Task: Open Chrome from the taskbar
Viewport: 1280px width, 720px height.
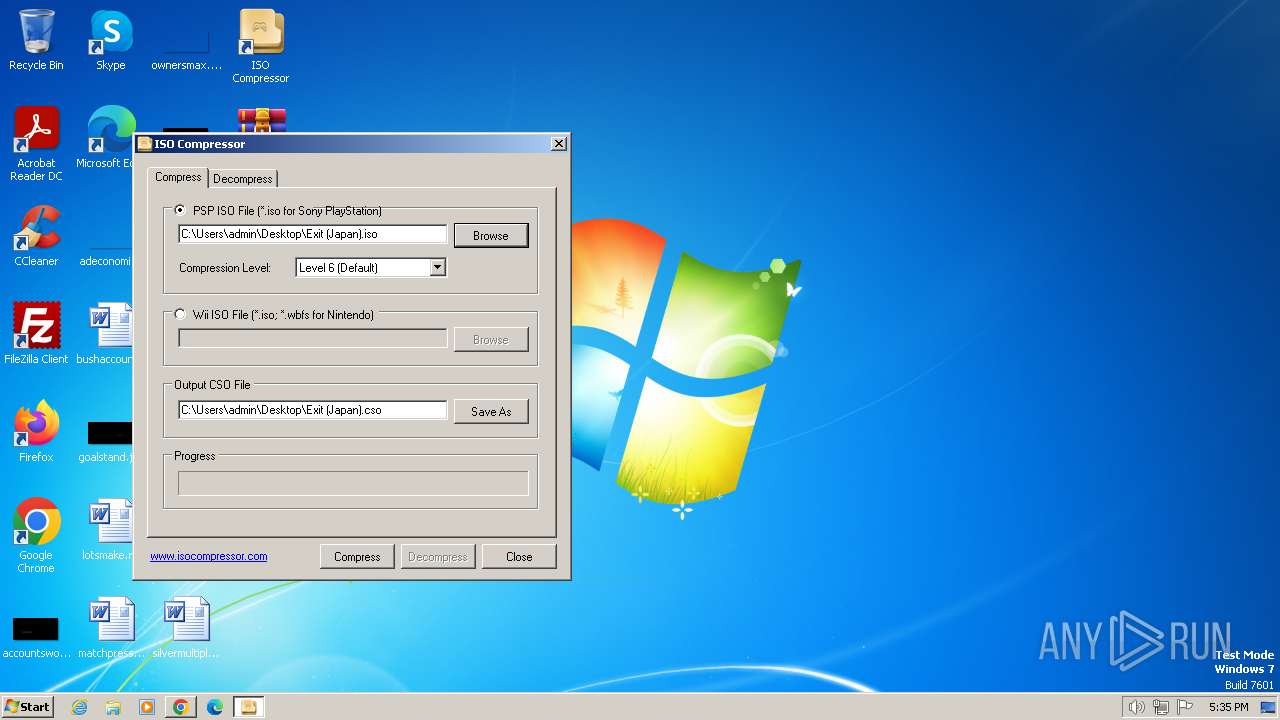Action: 181,707
